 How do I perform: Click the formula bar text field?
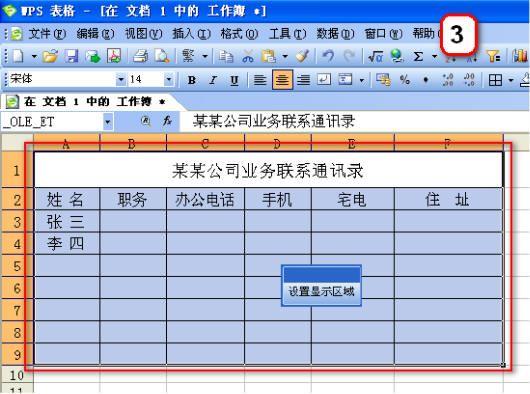click(354, 121)
